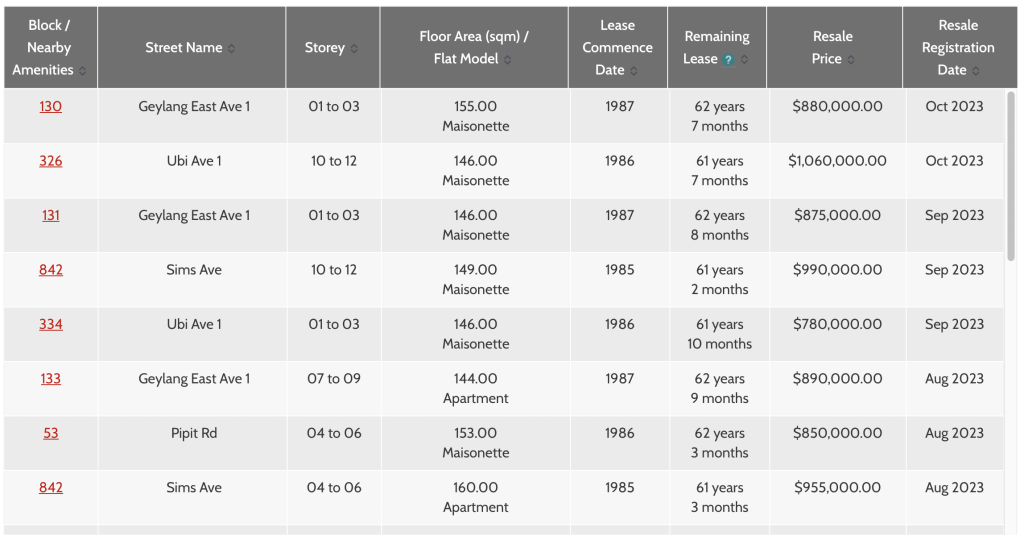
Task: Open block 326 Ubi Ave 1 link
Action: [50, 161]
